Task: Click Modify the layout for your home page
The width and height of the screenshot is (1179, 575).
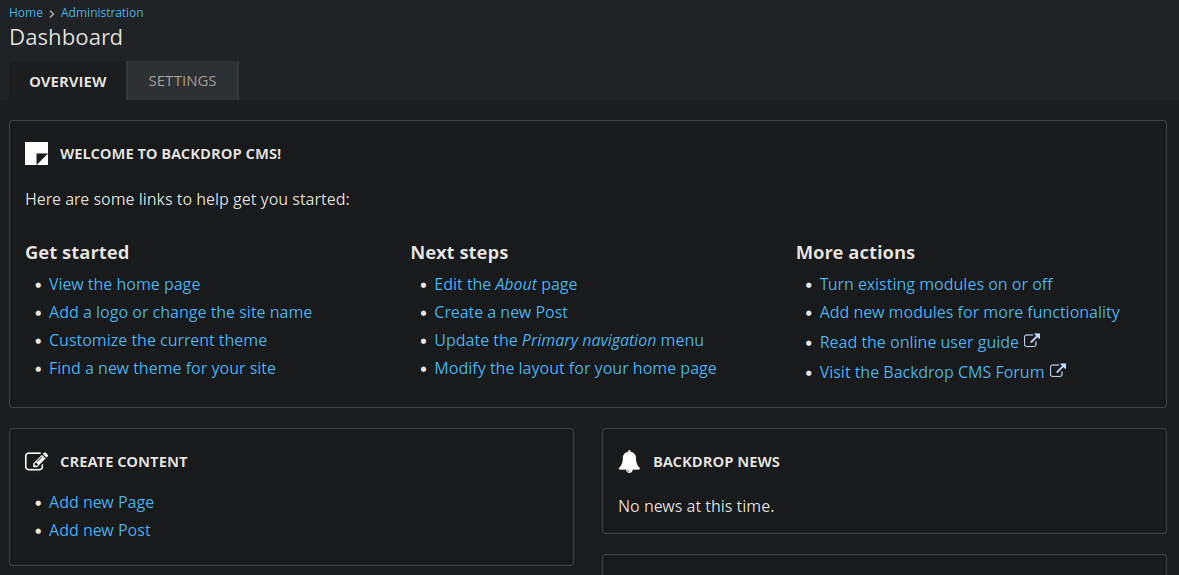Action: pyautogui.click(x=575, y=368)
